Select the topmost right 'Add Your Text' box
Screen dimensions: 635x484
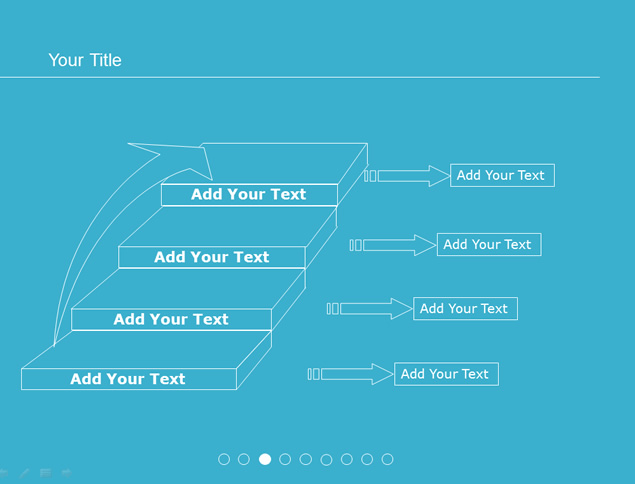click(x=501, y=175)
